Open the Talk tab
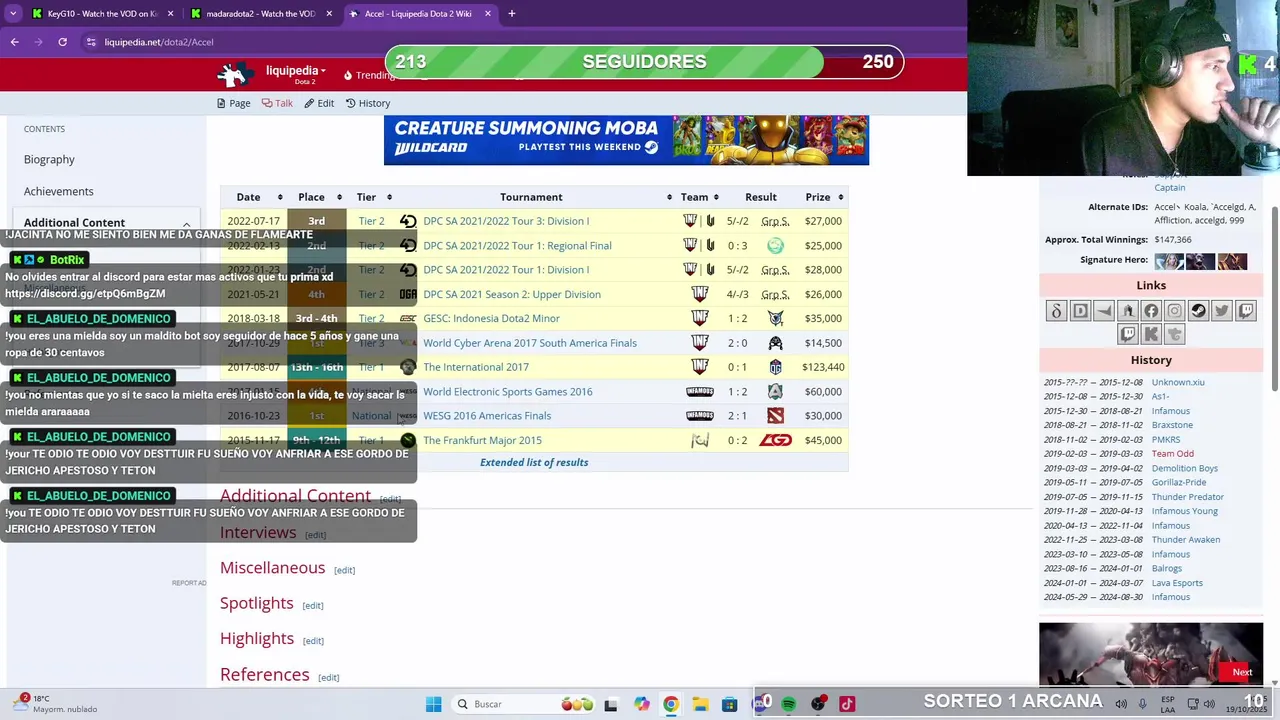The height and width of the screenshot is (720, 1280). (277, 103)
